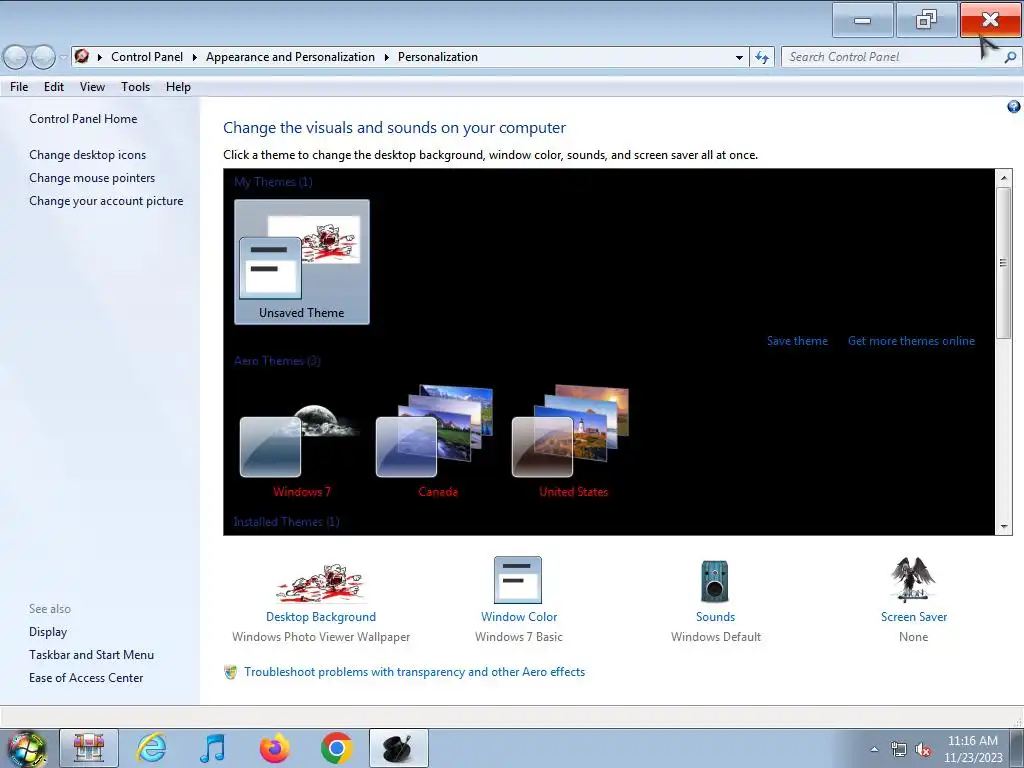The image size is (1024, 768).
Task: Click the Appearance and Personalization breadcrumb
Action: click(x=290, y=57)
